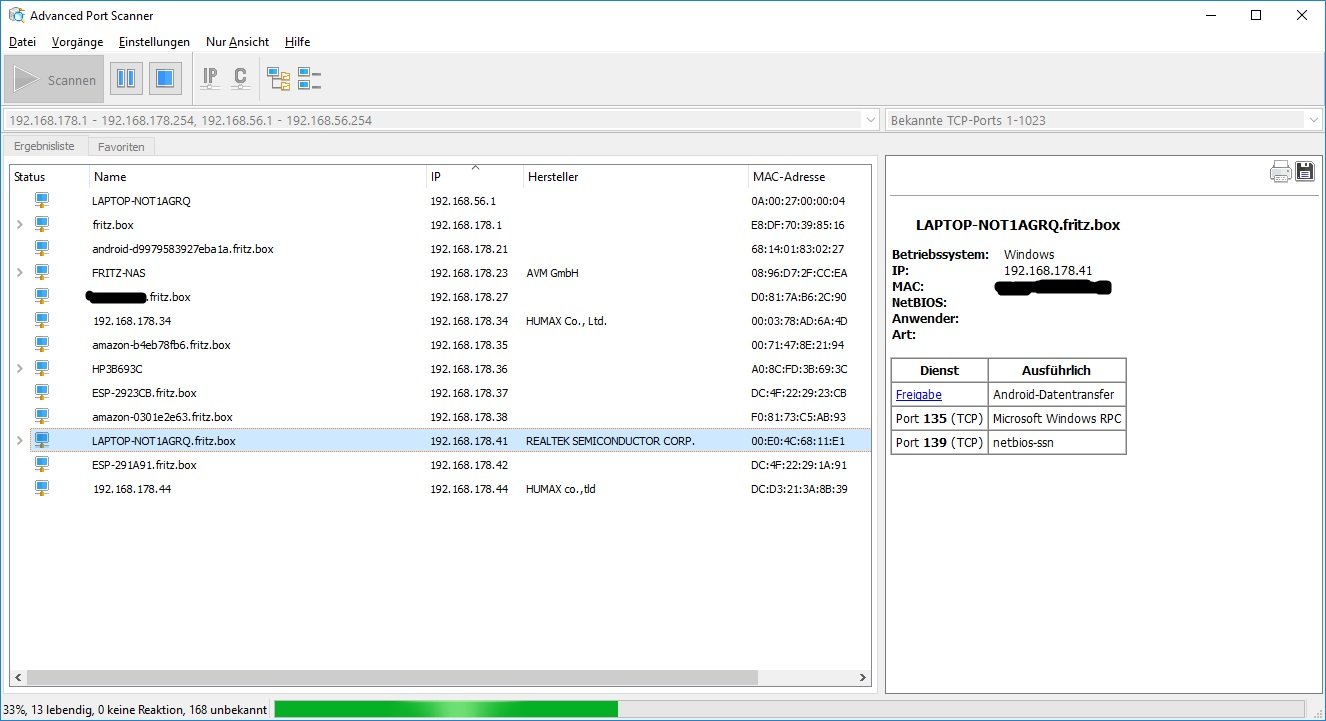This screenshot has height=721, width=1326.
Task: Open the Datei menu
Action: click(22, 42)
